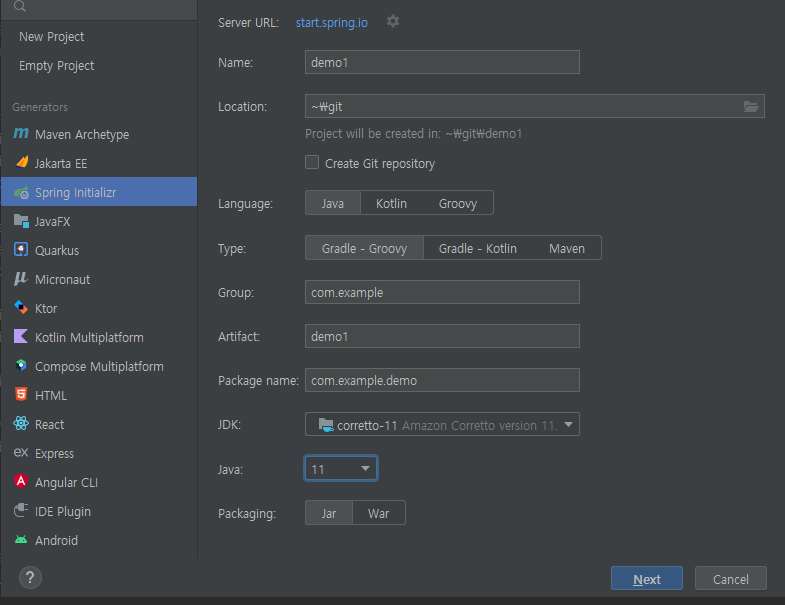Click the Cancel button

click(x=730, y=578)
